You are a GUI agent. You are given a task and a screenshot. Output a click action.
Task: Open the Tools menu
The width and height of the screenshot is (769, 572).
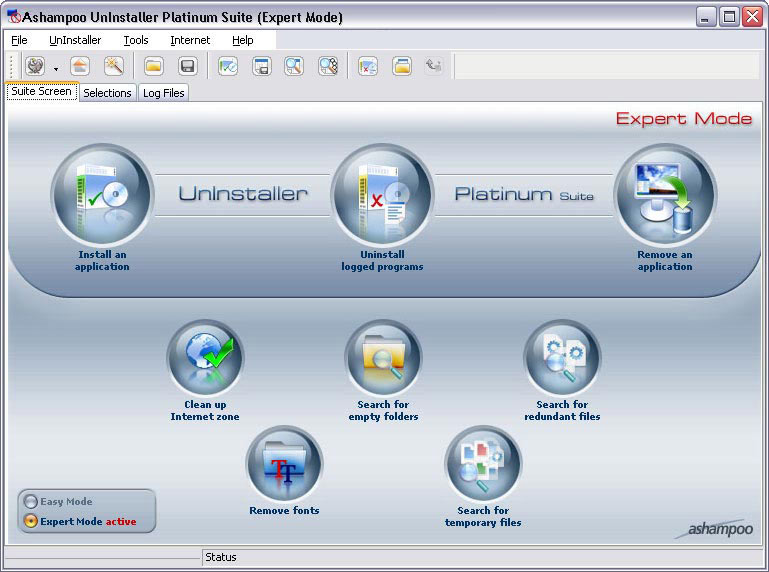pyautogui.click(x=136, y=40)
